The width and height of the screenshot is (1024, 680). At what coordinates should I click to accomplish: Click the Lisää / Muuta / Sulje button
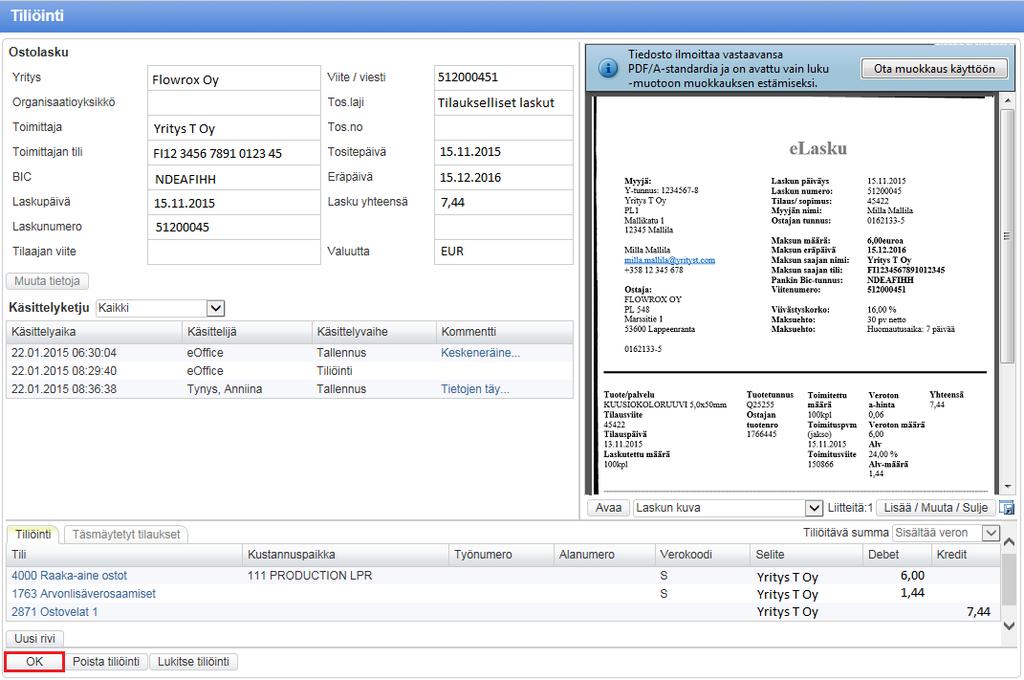935,508
